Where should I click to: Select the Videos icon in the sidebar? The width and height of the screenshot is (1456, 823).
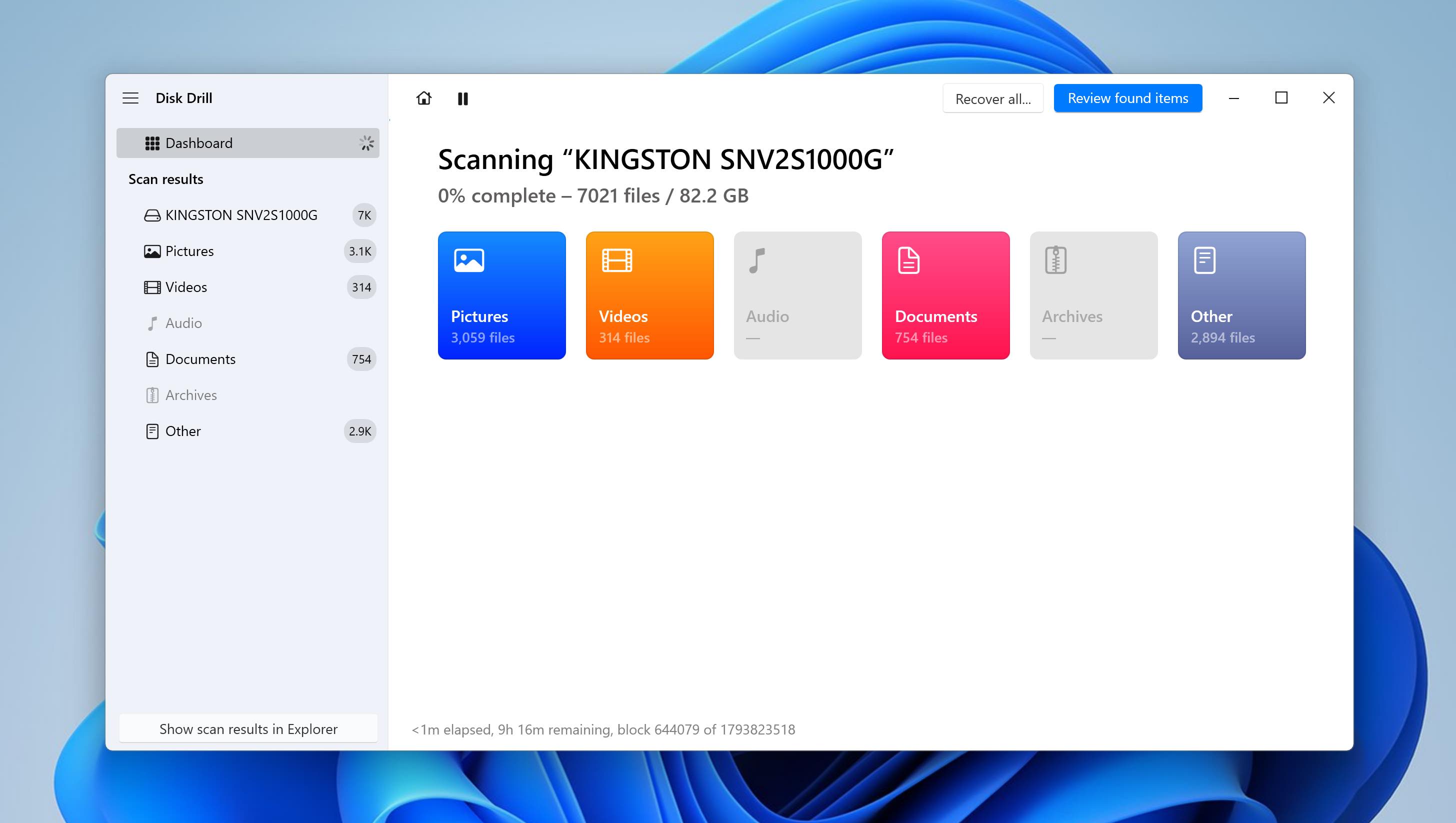[151, 286]
